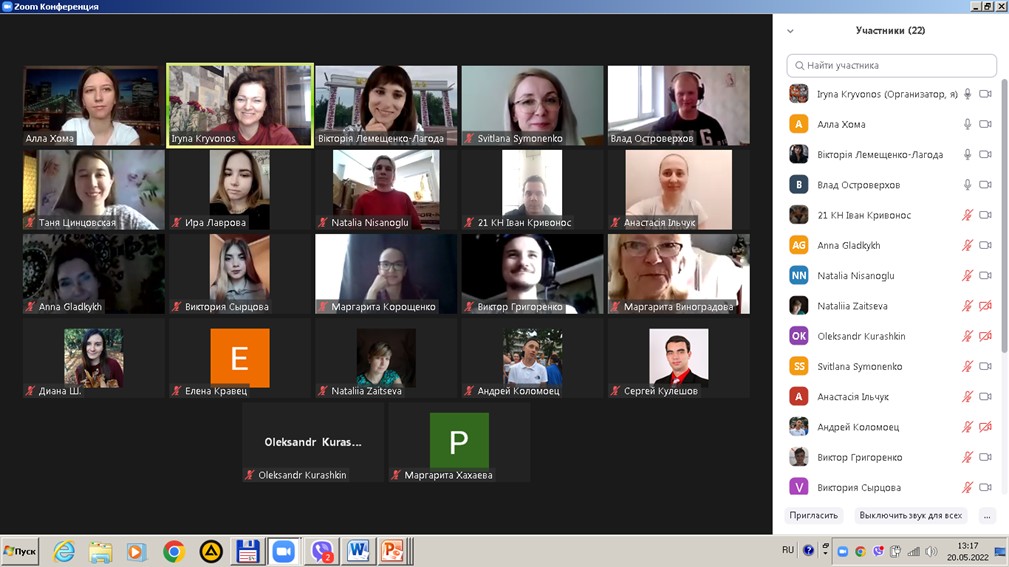Select Влад Островерхов video tile
This screenshot has height=567, width=1009.
tap(679, 106)
